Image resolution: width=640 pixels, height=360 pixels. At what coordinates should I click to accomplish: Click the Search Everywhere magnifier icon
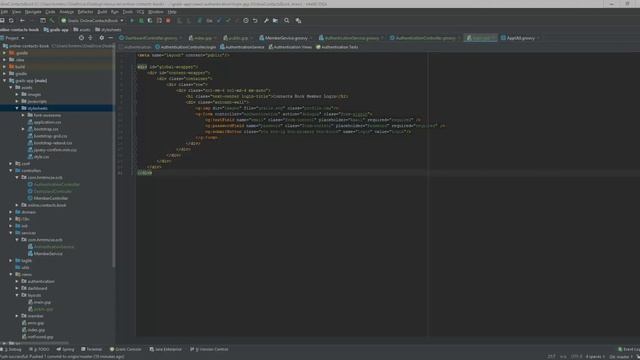click(x=287, y=20)
